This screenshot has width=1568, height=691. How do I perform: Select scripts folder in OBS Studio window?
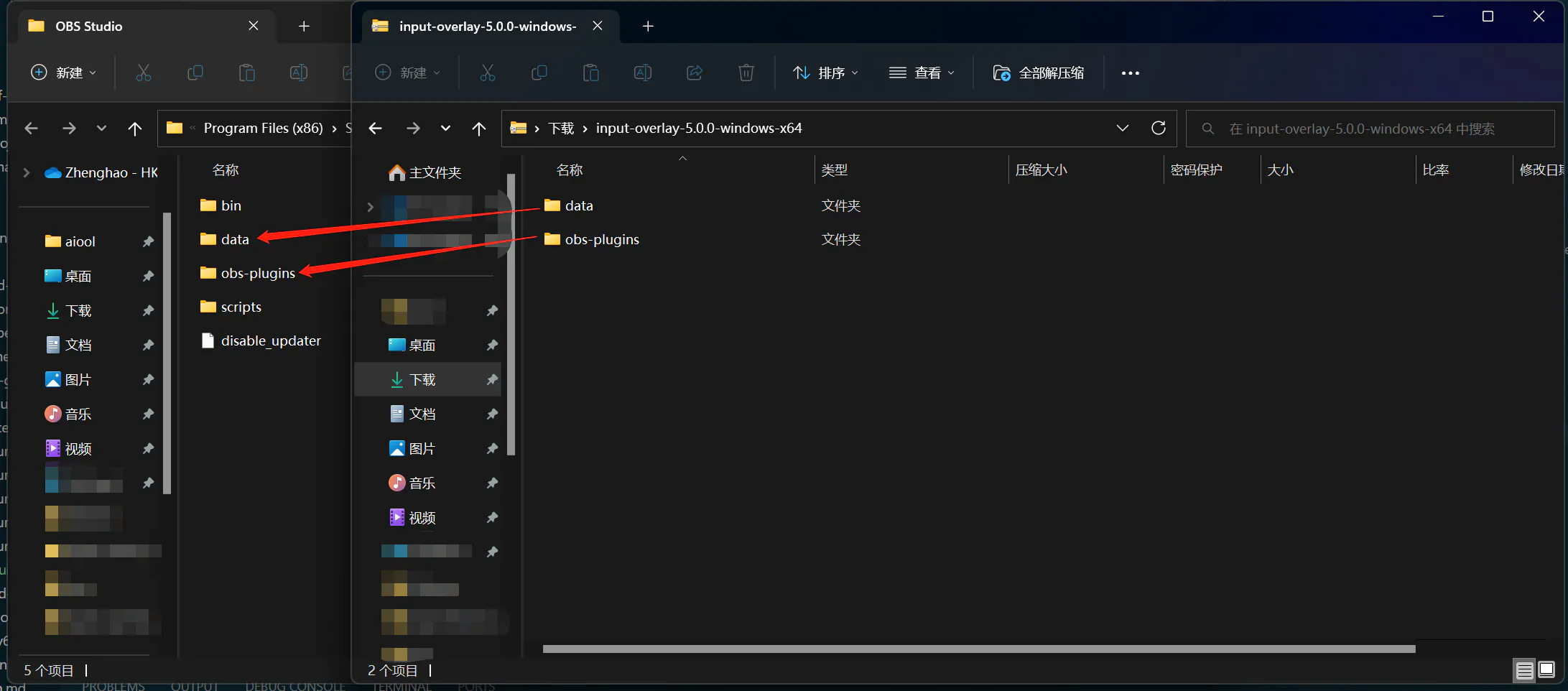tap(231, 307)
